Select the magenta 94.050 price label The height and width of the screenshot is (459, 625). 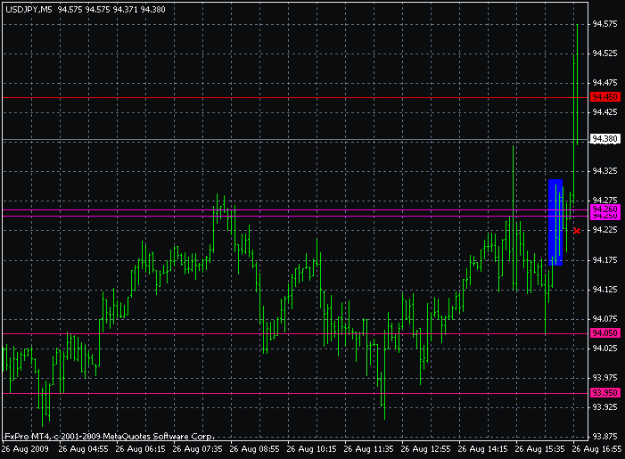coord(605,333)
